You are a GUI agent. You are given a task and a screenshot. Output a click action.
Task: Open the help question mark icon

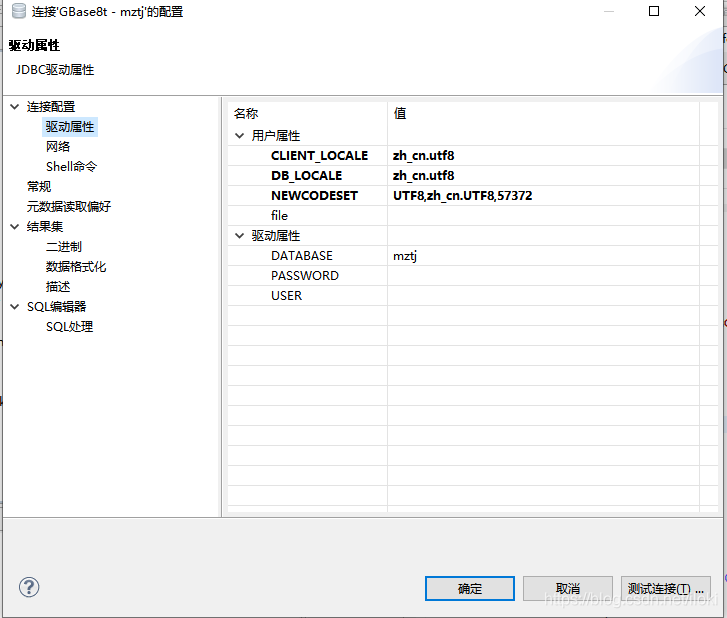tap(29, 587)
